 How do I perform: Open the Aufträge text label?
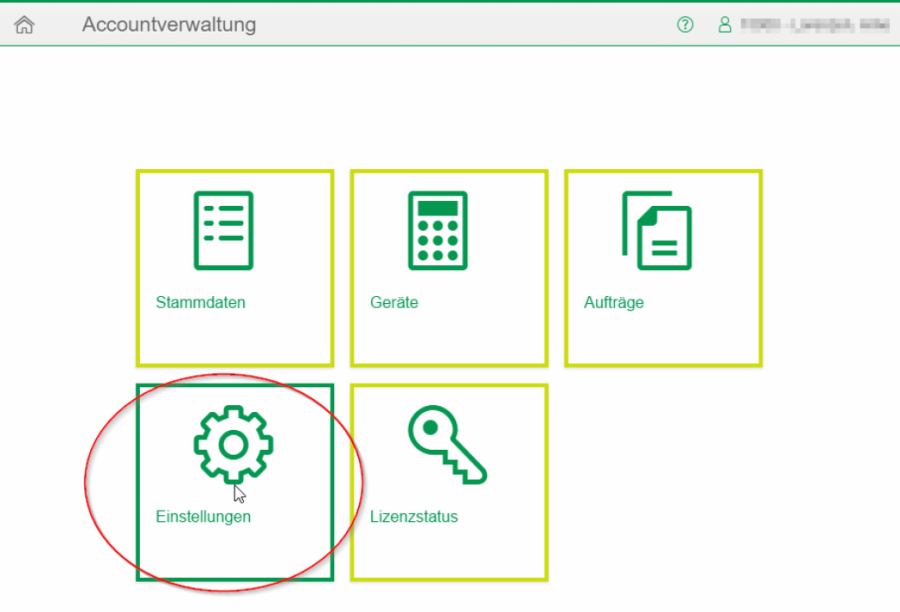[614, 303]
